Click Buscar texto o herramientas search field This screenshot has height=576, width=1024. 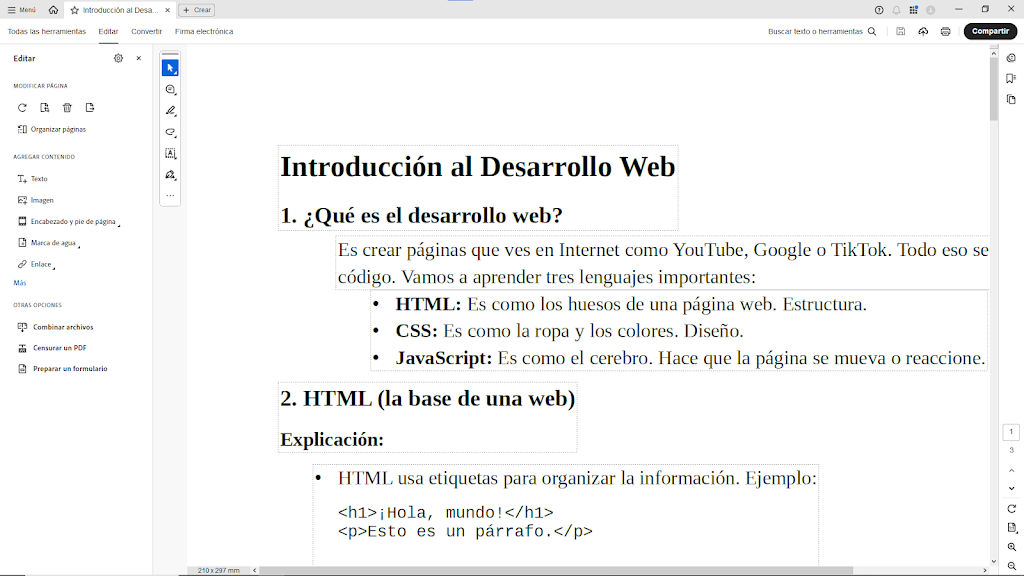point(821,32)
